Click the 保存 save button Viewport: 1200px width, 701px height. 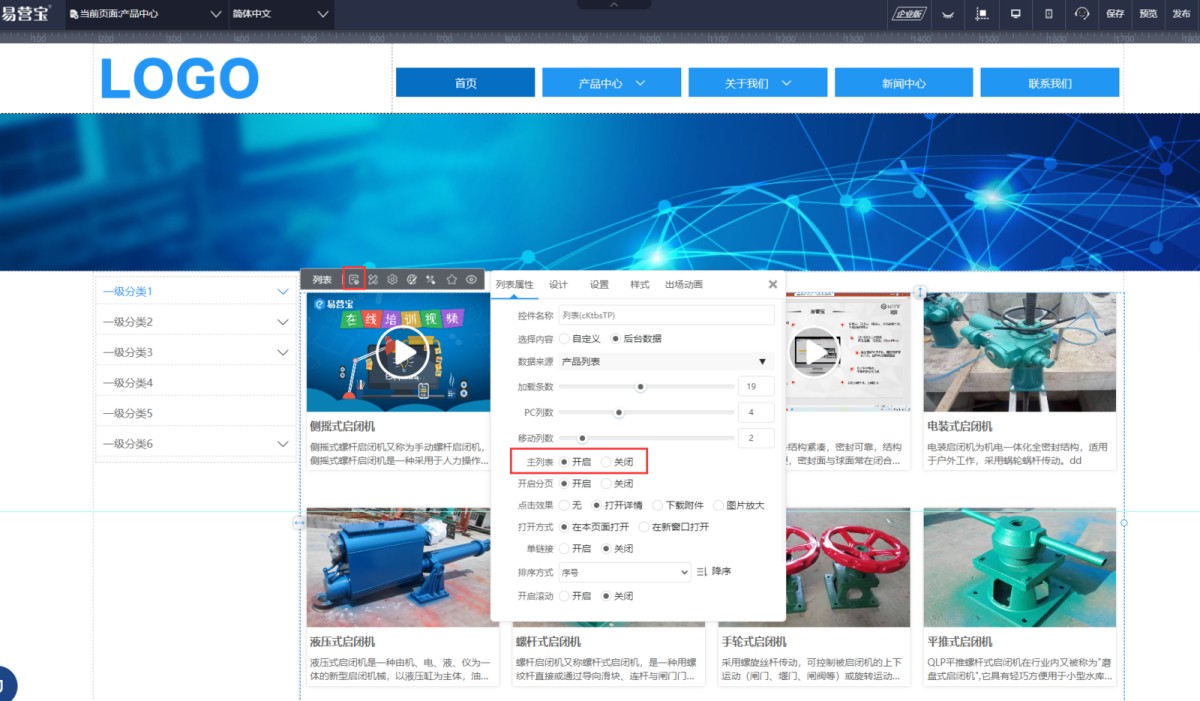[1115, 14]
